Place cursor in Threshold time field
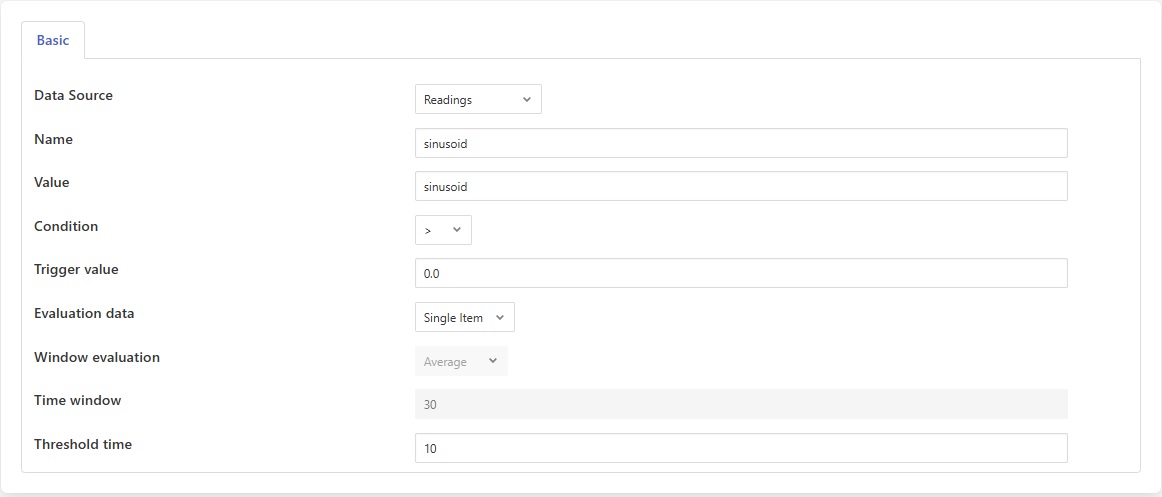This screenshot has width=1162, height=497. 740,448
